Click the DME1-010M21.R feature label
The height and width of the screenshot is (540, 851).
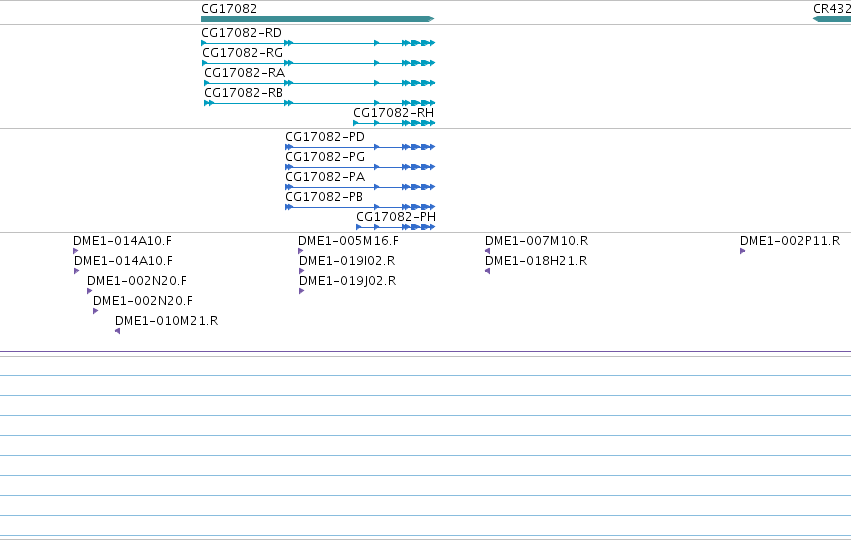coord(167,321)
